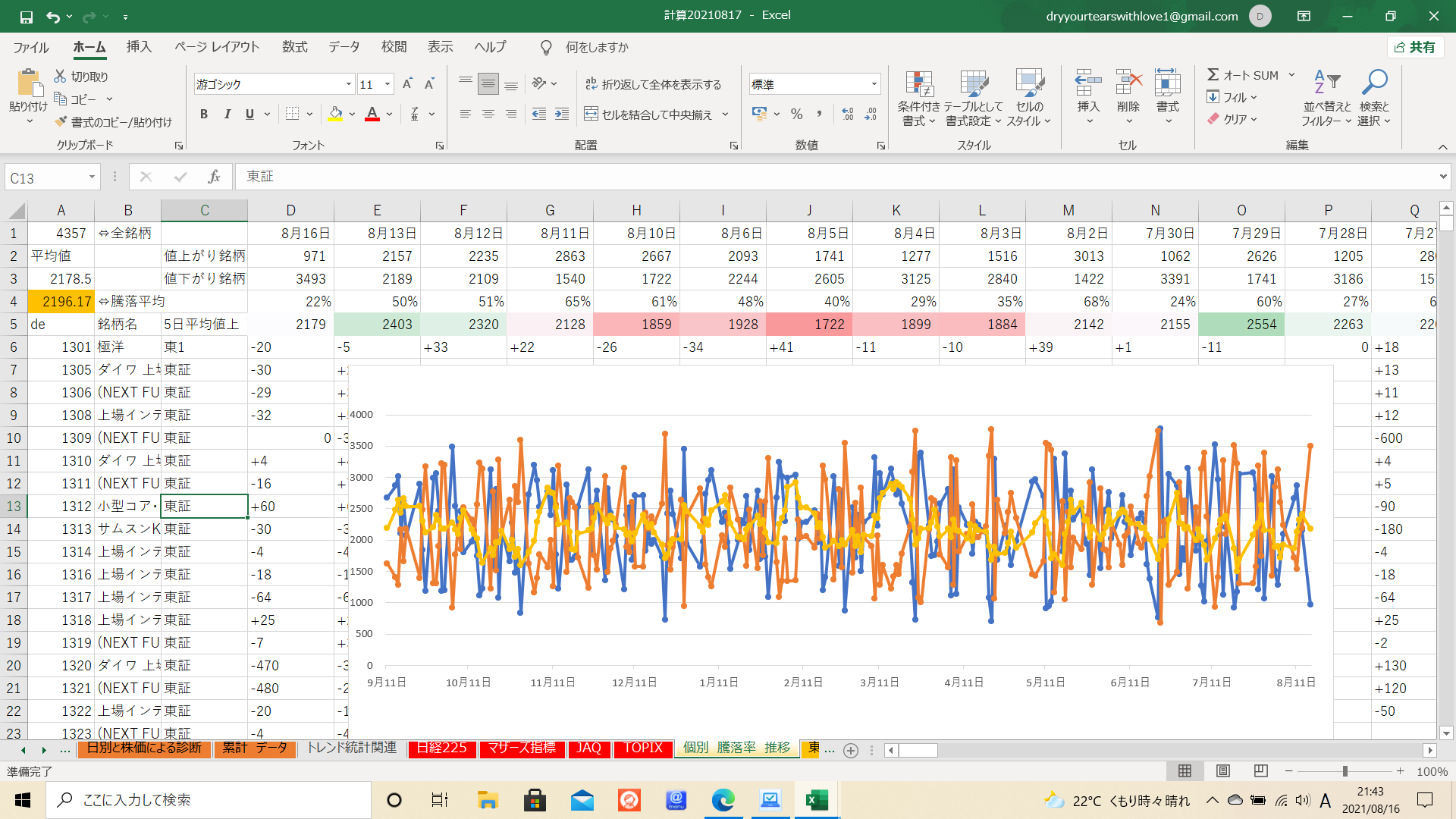The height and width of the screenshot is (819, 1456).
Task: Click the increase decimal places icon
Action: click(848, 114)
